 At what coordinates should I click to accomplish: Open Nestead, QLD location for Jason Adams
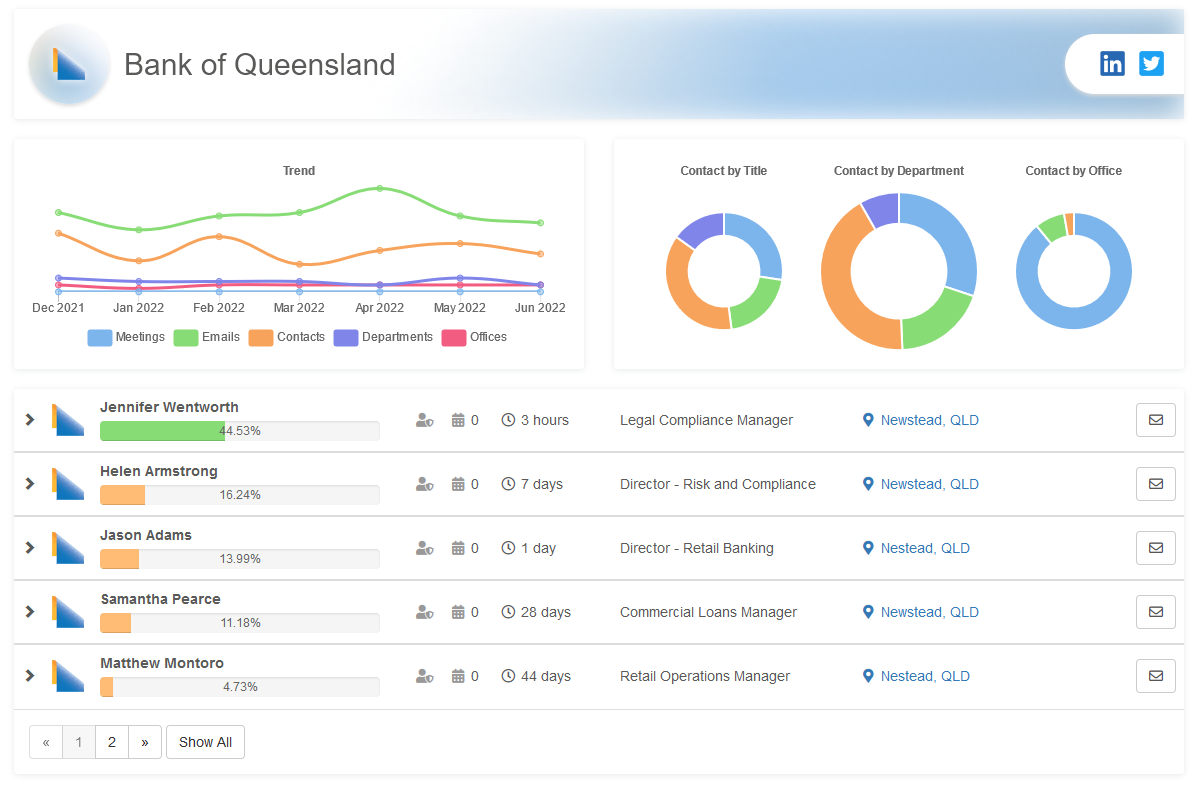click(916, 548)
